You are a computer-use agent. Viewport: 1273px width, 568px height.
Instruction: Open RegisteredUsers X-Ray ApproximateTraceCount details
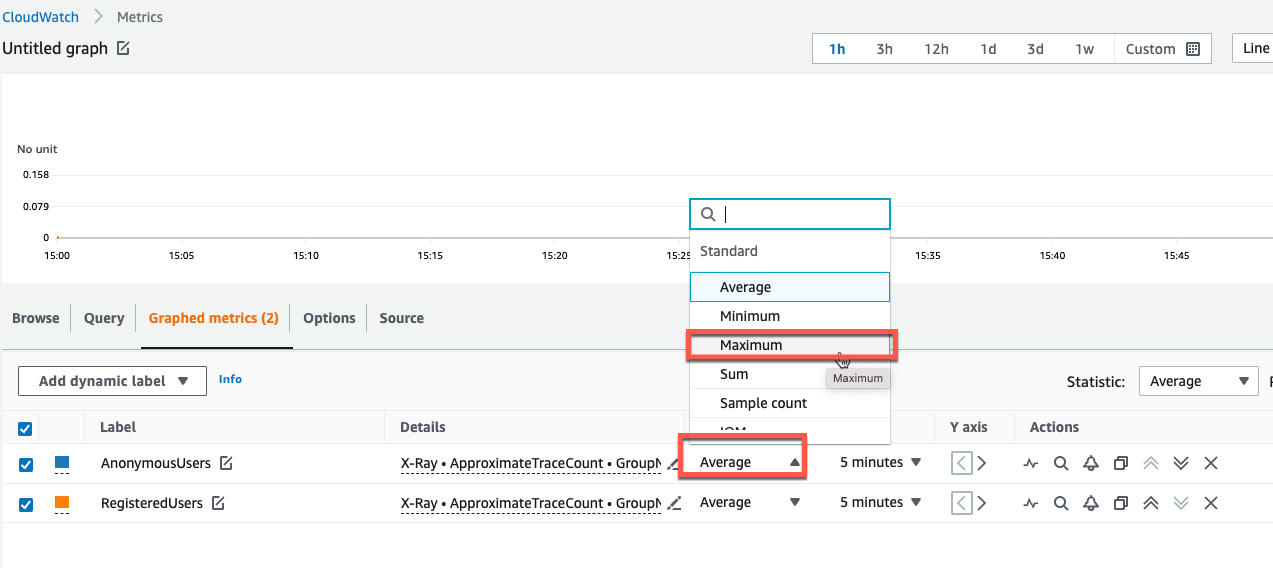point(530,503)
